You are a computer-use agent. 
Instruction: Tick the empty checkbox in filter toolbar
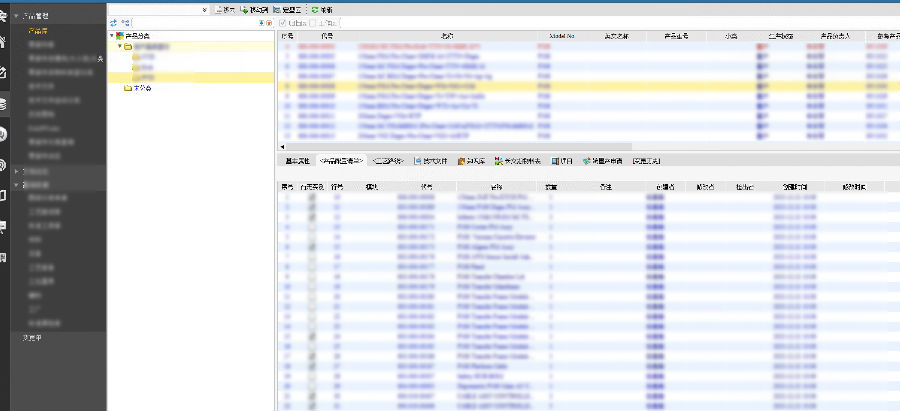(312, 23)
